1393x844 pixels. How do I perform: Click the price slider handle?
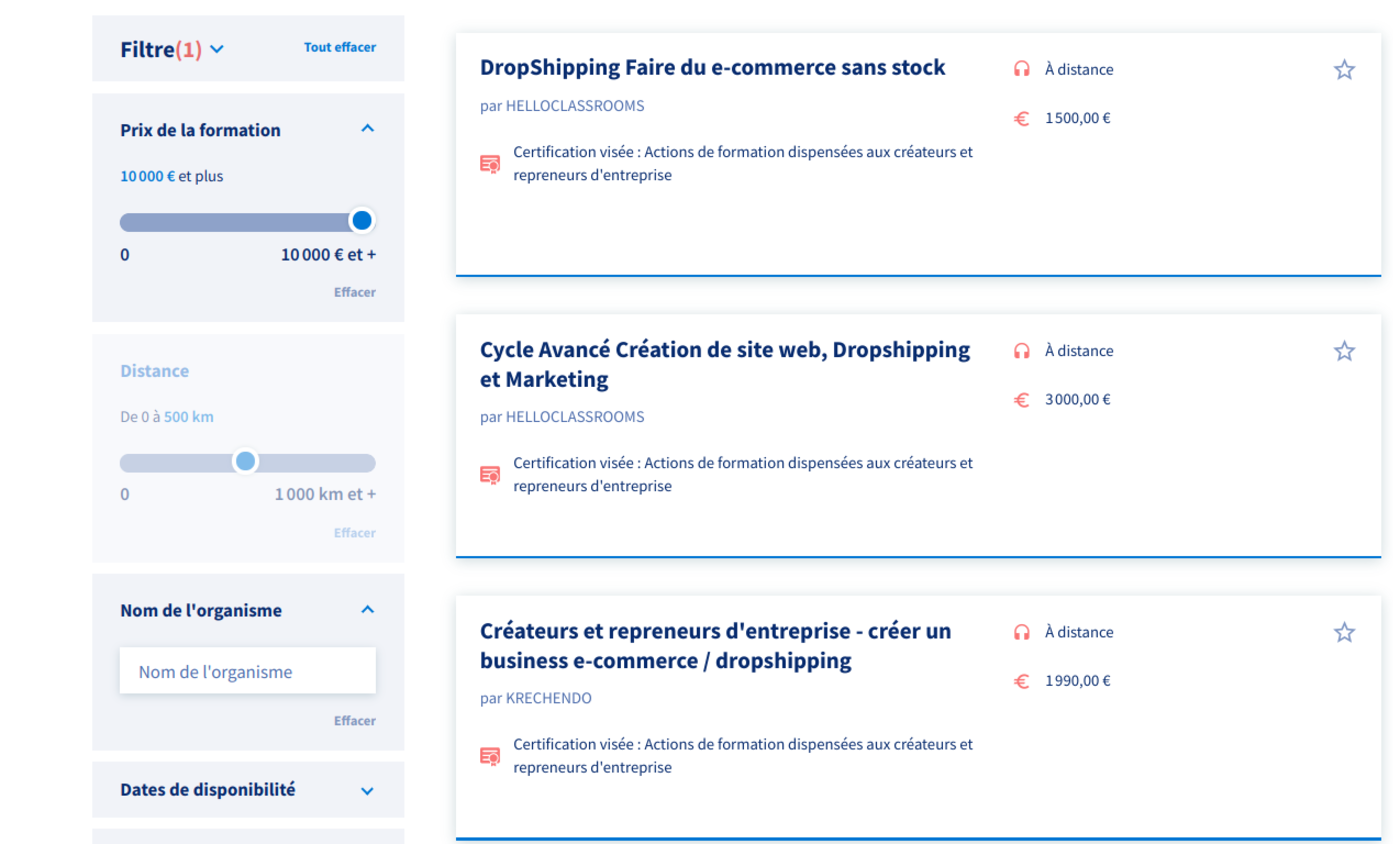[x=362, y=220]
